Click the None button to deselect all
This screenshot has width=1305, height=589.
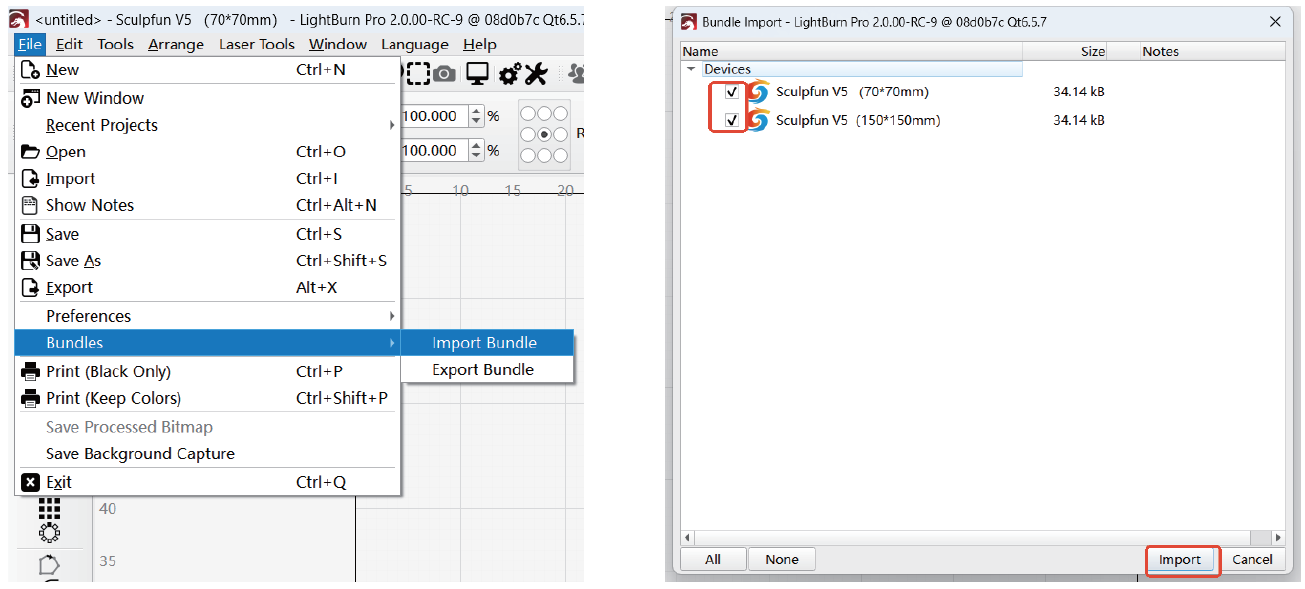point(782,559)
